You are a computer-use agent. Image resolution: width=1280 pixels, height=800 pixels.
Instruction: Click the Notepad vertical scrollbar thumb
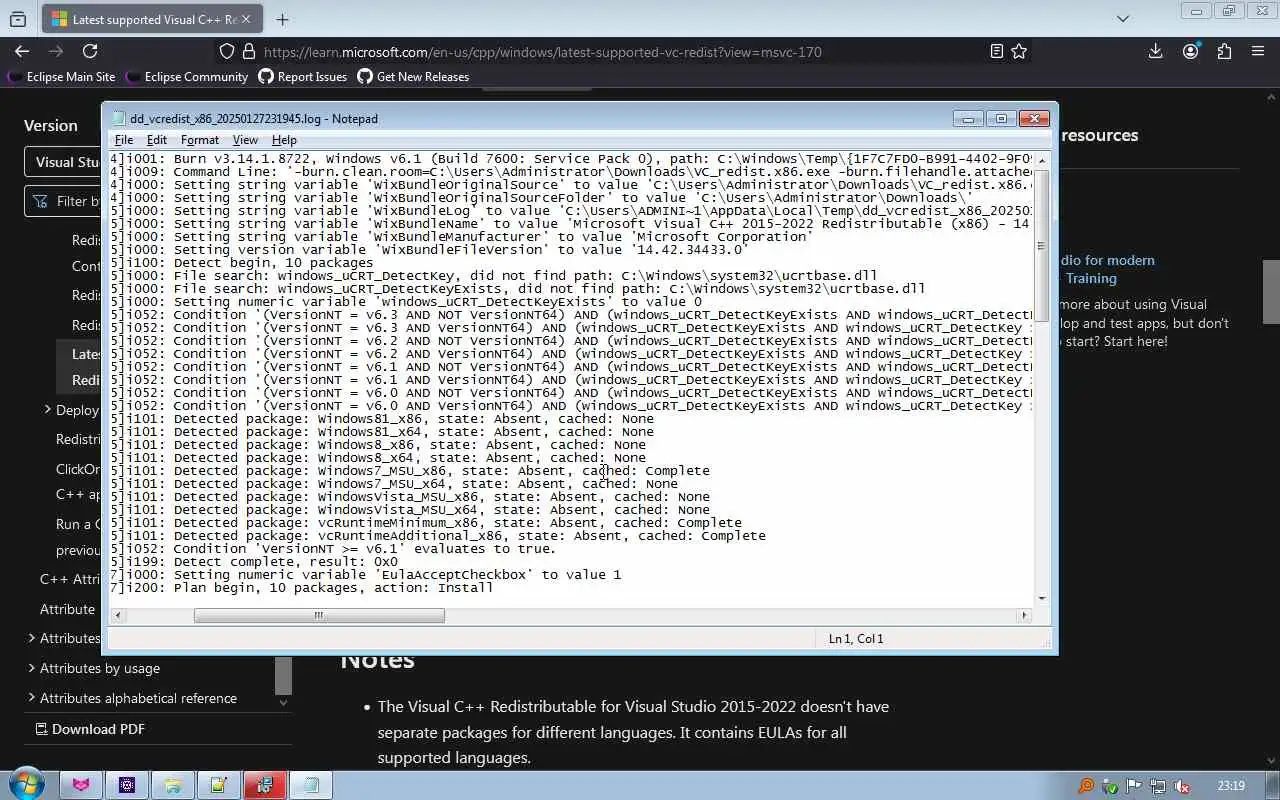[1042, 246]
